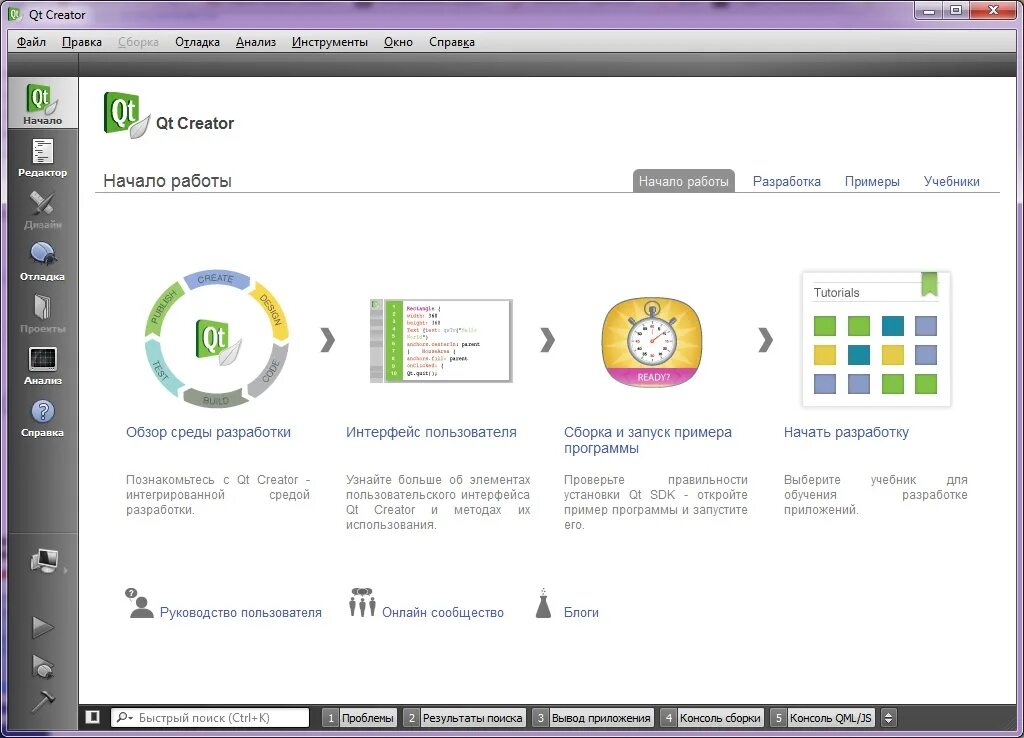Click the Tutorials grid image
This screenshot has width=1024, height=738.
tap(876, 340)
